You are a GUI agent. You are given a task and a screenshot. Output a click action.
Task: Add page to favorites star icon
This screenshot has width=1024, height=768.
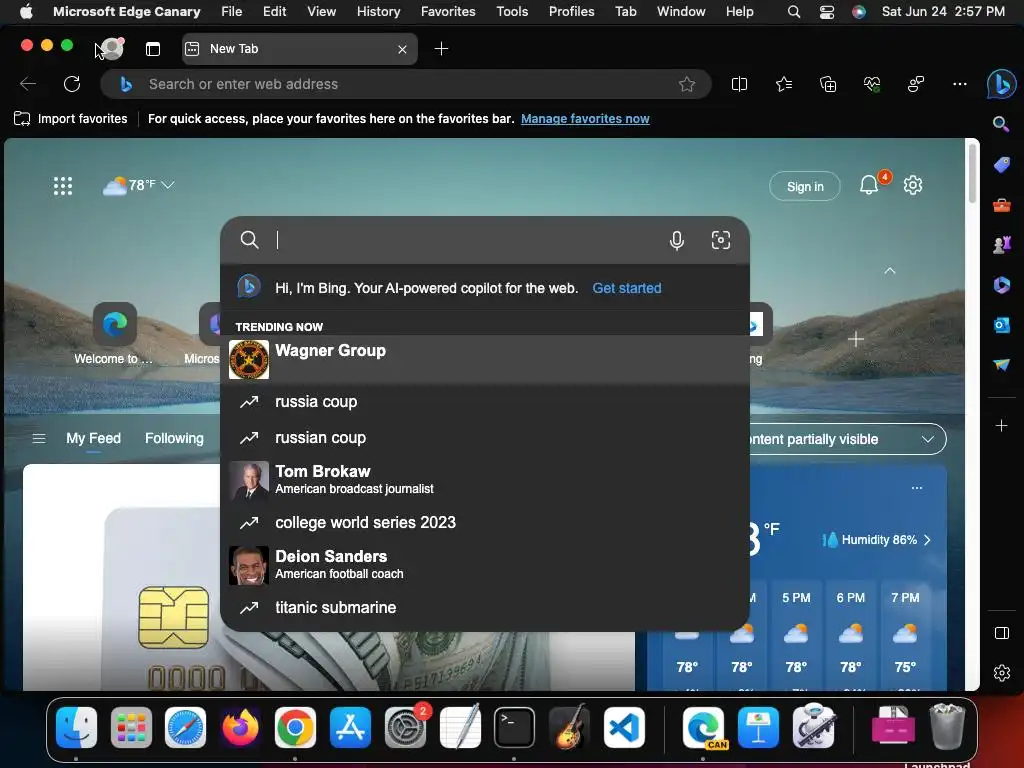pyautogui.click(x=686, y=84)
